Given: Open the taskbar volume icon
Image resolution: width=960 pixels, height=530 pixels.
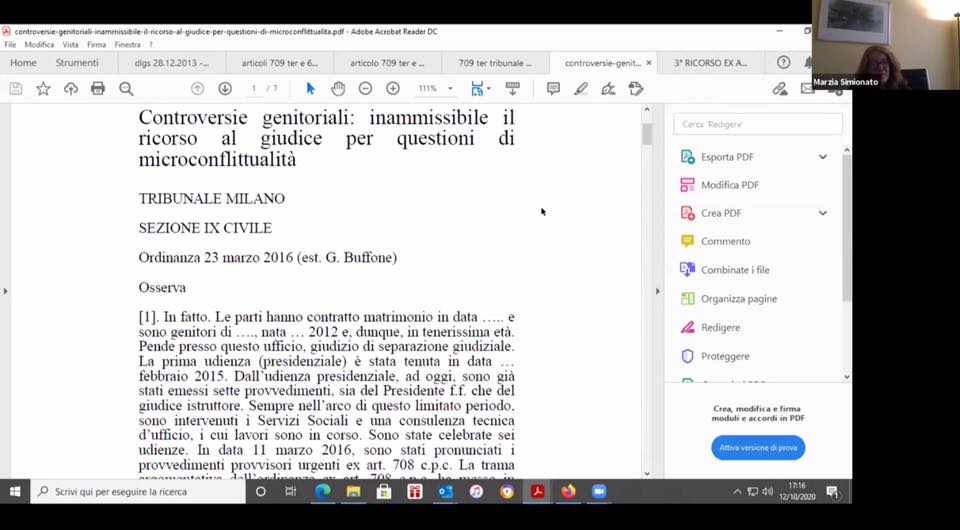Looking at the screenshot, I should click(767, 491).
